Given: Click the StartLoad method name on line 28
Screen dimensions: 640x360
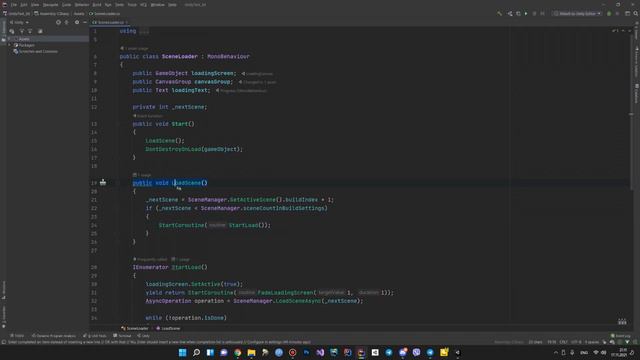Looking at the screenshot, I should click(186, 267).
